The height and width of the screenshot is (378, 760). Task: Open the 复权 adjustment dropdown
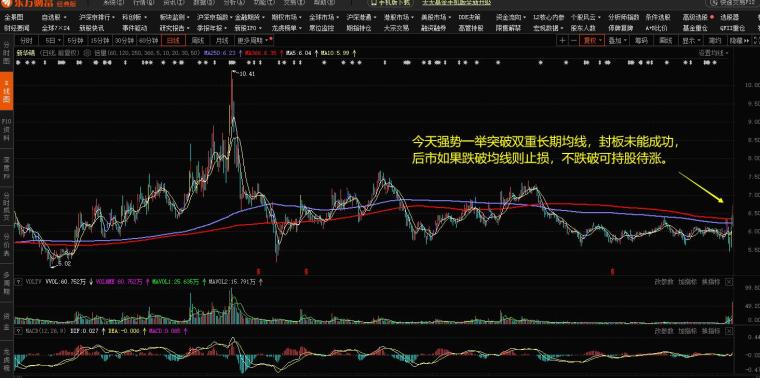tap(592, 40)
